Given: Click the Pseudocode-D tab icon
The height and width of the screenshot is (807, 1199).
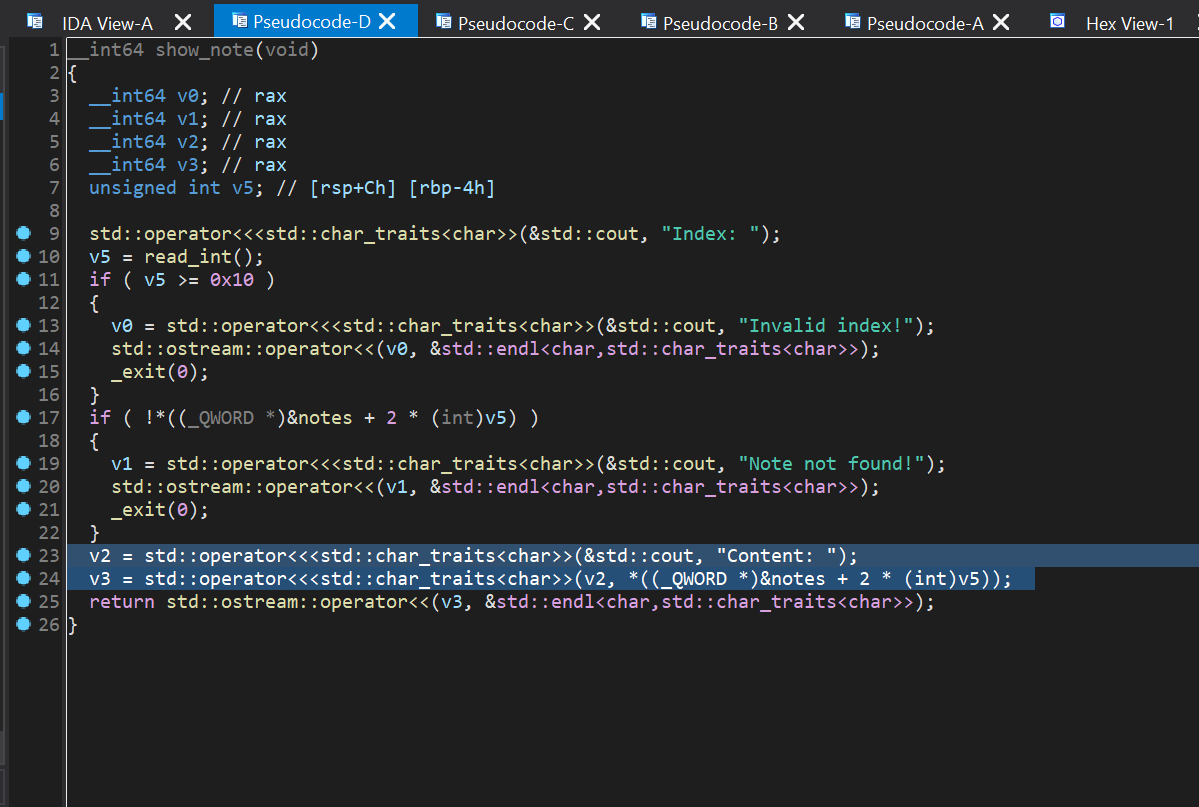Looking at the screenshot, I should point(239,21).
